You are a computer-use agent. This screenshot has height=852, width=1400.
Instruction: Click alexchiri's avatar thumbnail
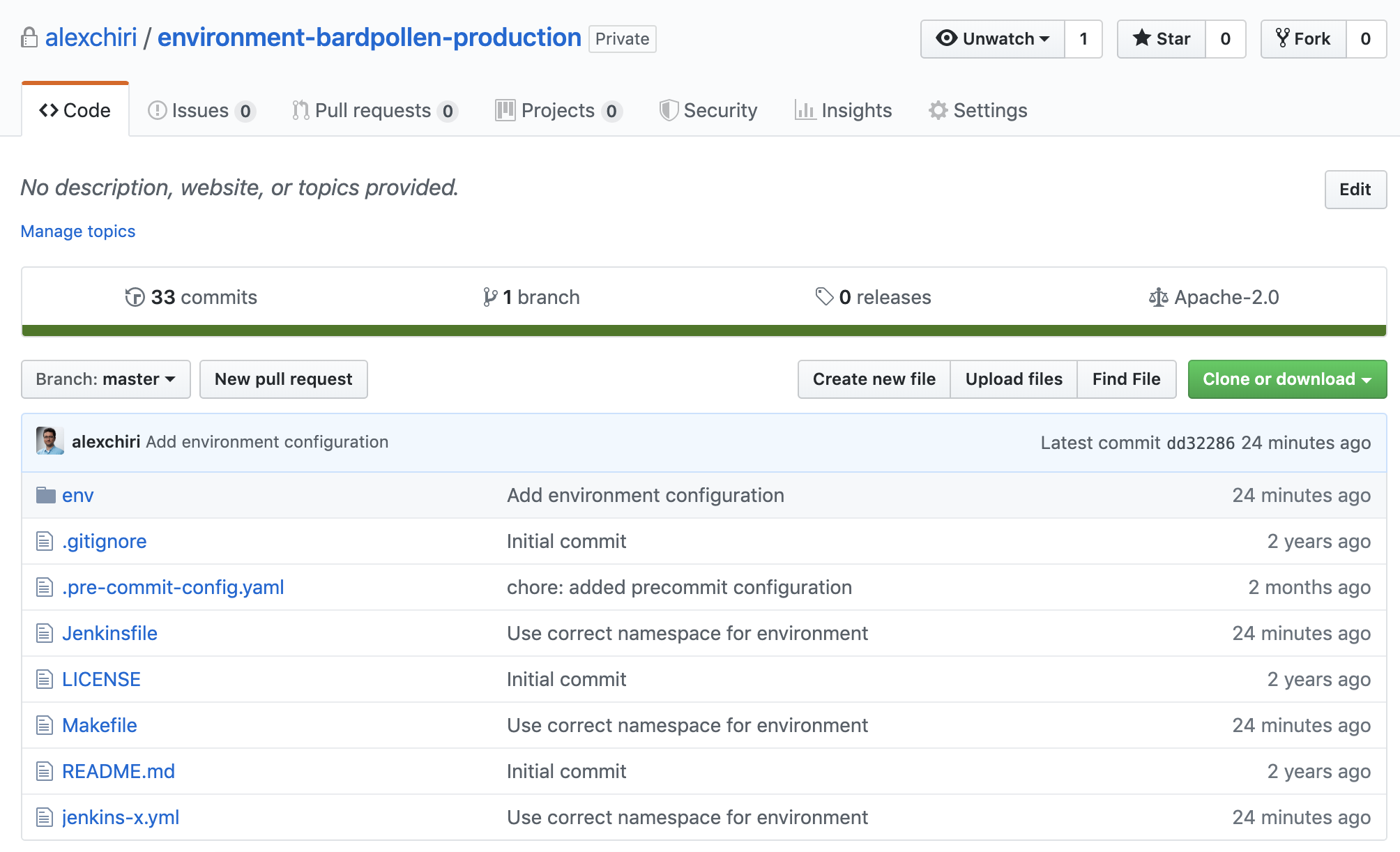(x=50, y=442)
